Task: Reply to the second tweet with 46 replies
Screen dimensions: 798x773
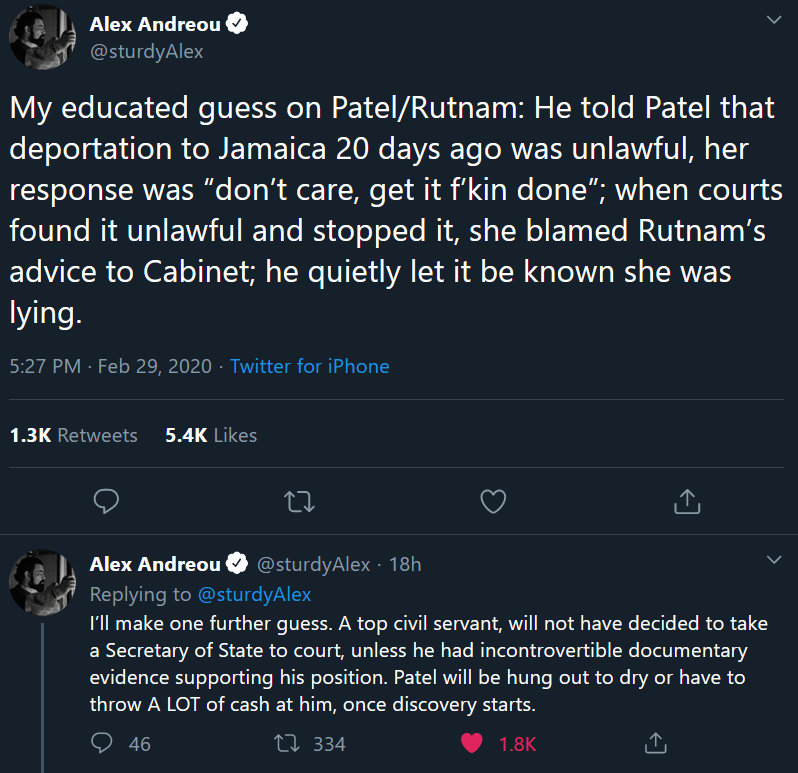Action: point(101,743)
